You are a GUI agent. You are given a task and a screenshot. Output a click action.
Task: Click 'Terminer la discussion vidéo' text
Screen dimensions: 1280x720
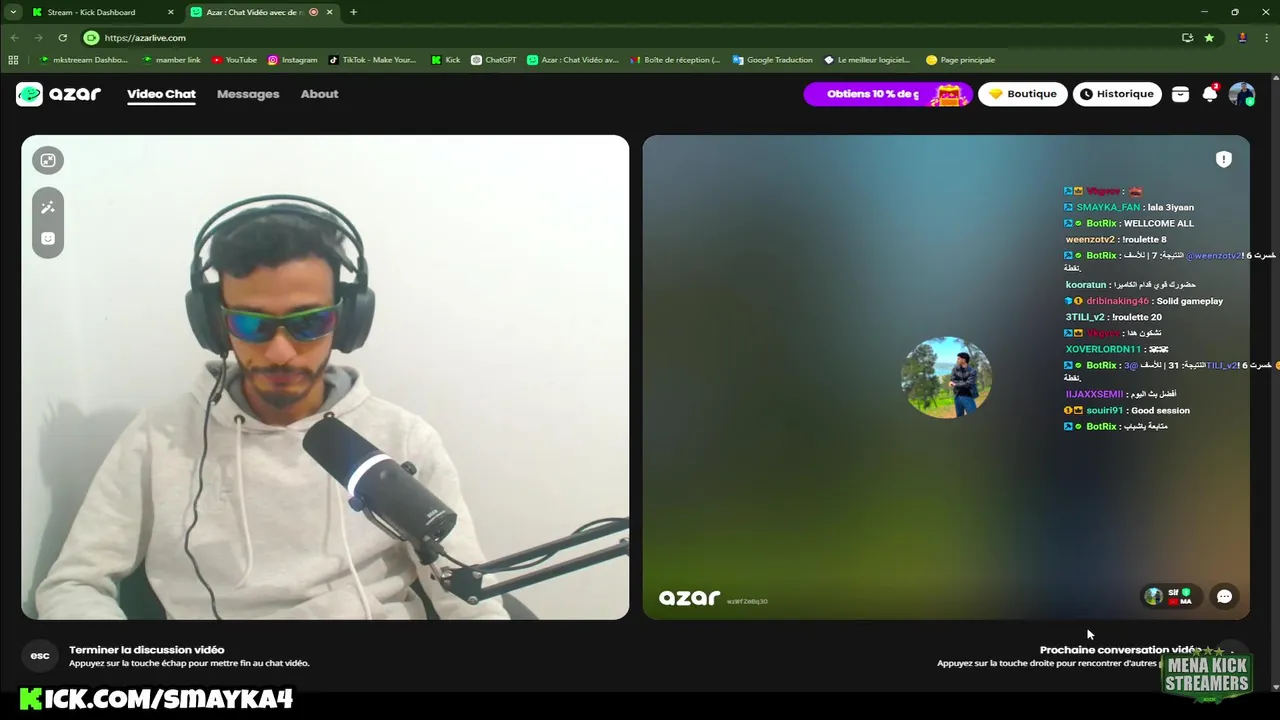click(x=147, y=650)
